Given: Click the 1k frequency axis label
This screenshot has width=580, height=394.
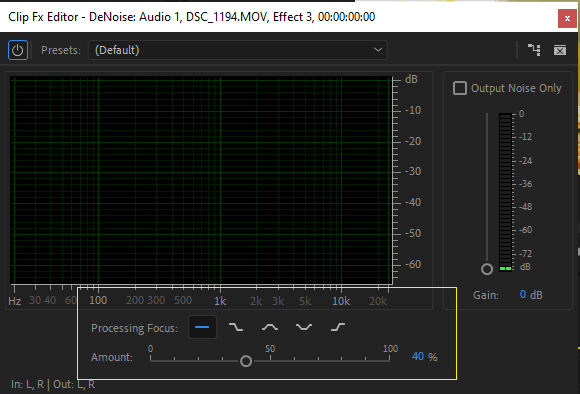Looking at the screenshot, I should point(220,301).
